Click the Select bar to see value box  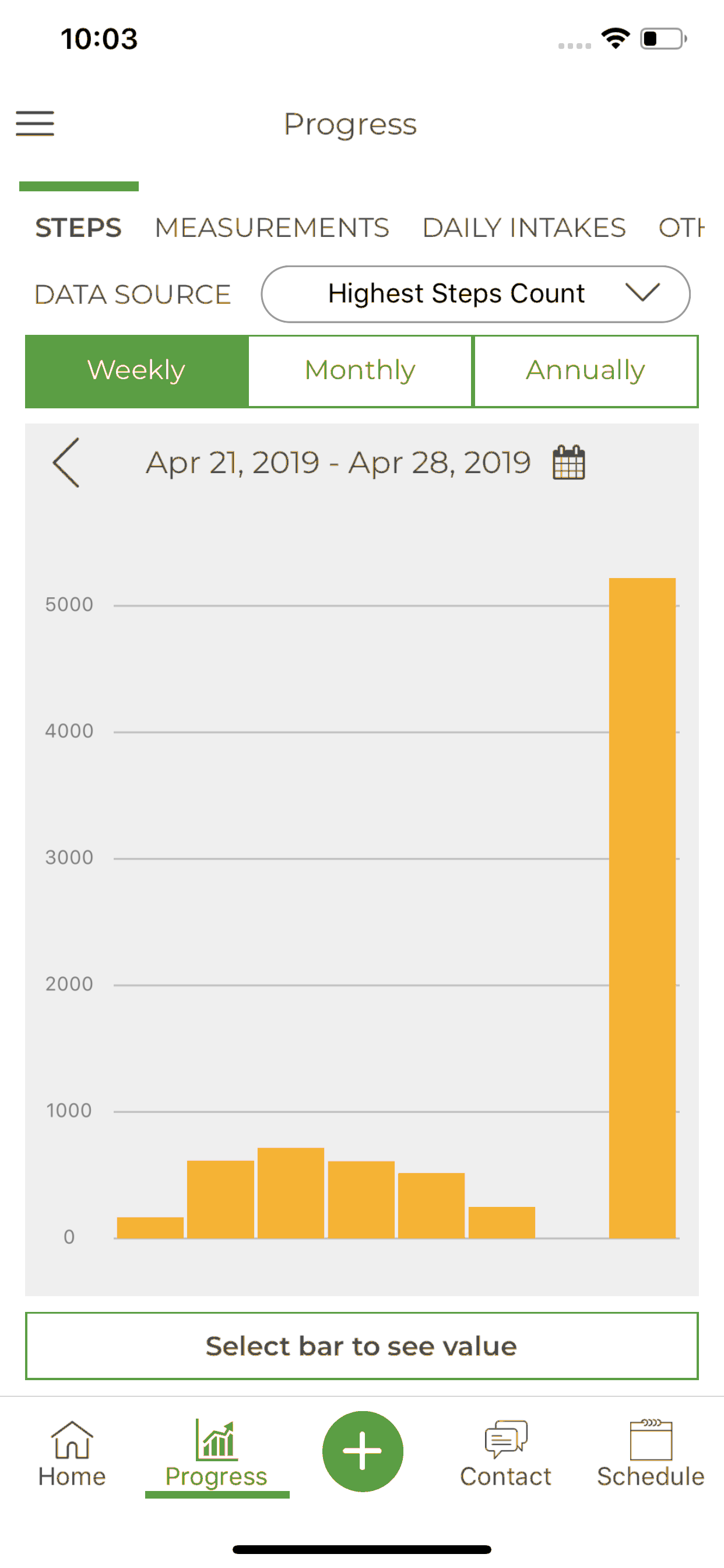(361, 1346)
